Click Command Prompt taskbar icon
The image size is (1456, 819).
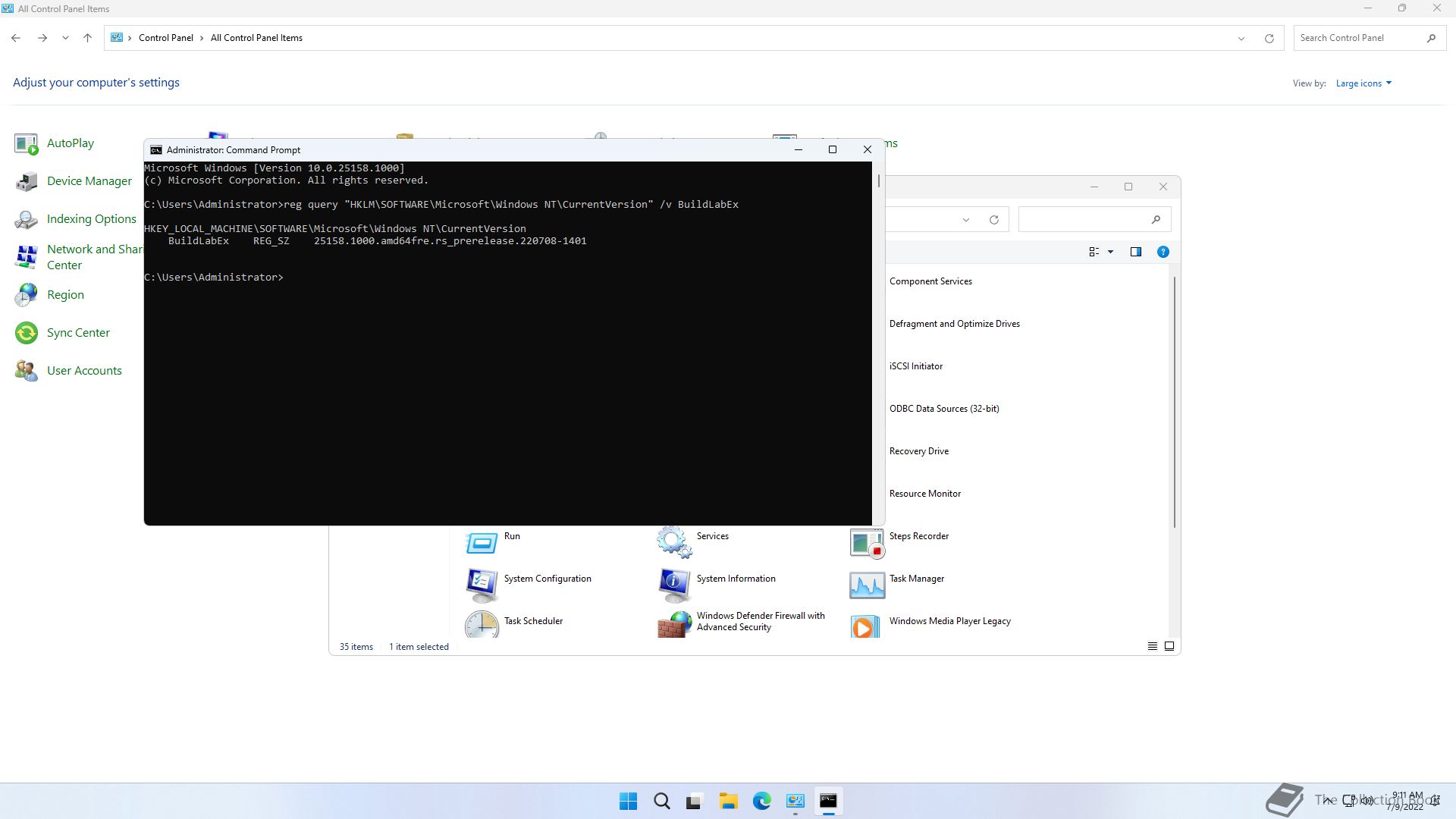click(x=828, y=801)
